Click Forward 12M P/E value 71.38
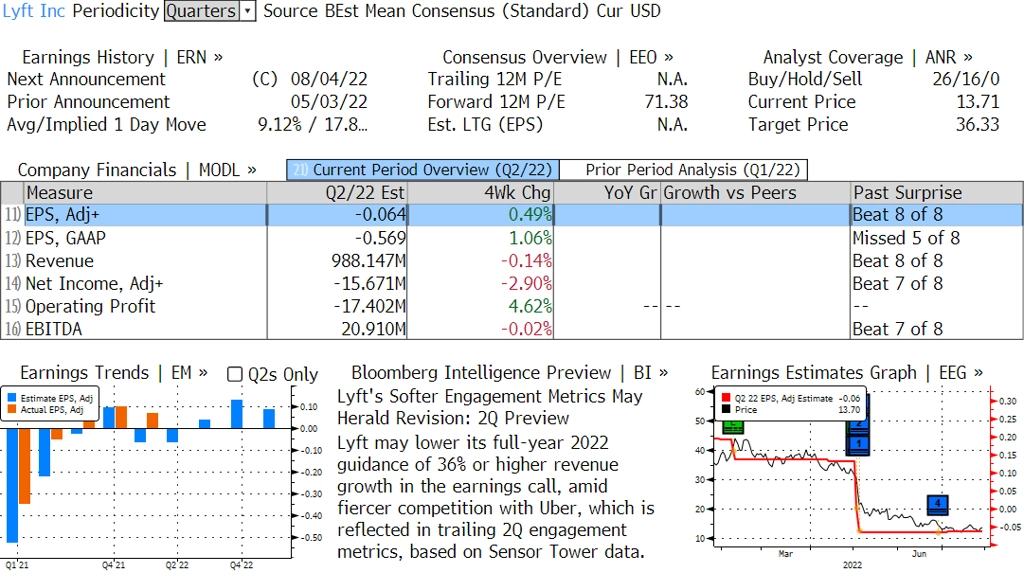The image size is (1024, 573). [x=666, y=102]
